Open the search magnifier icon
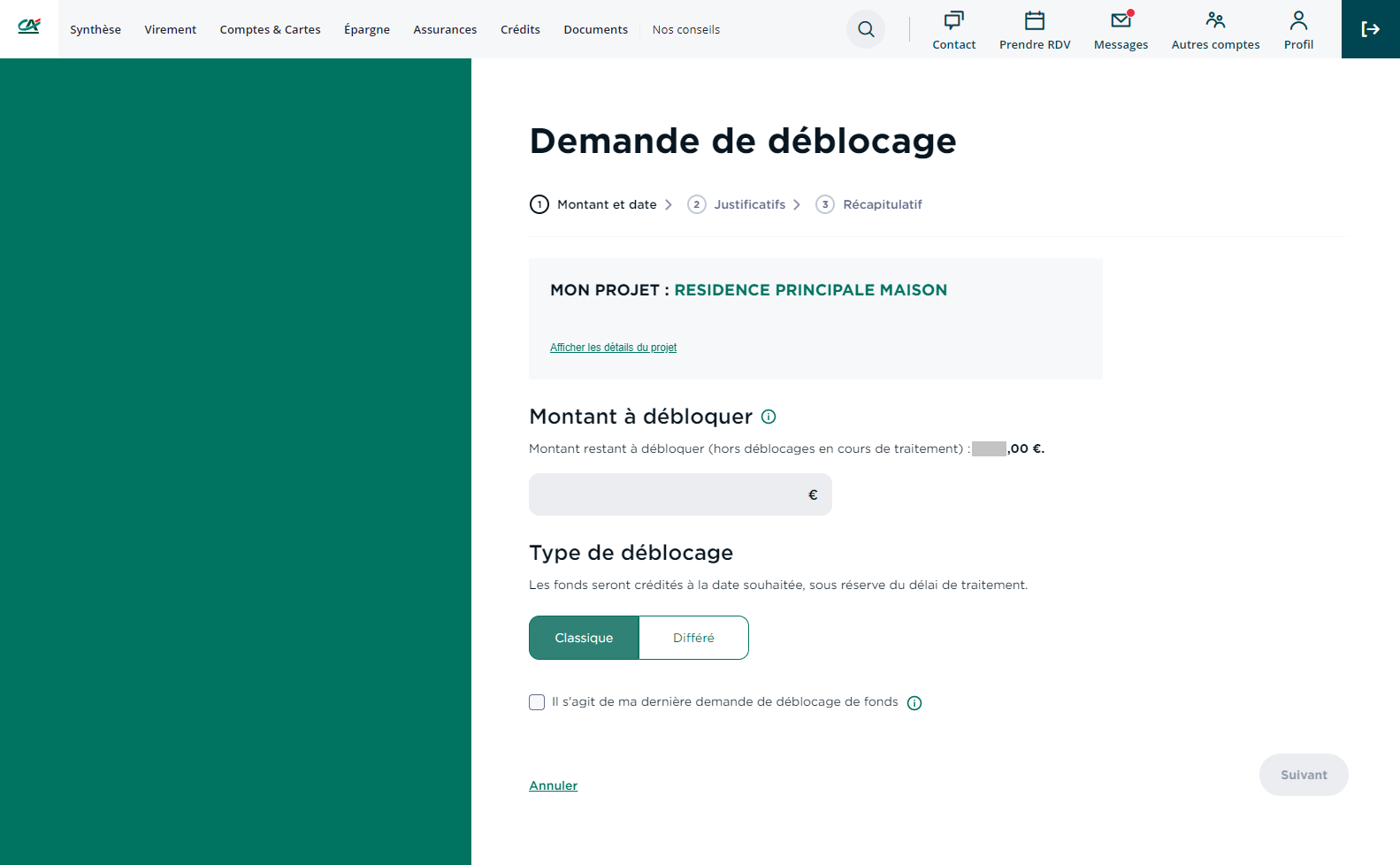 pos(866,29)
